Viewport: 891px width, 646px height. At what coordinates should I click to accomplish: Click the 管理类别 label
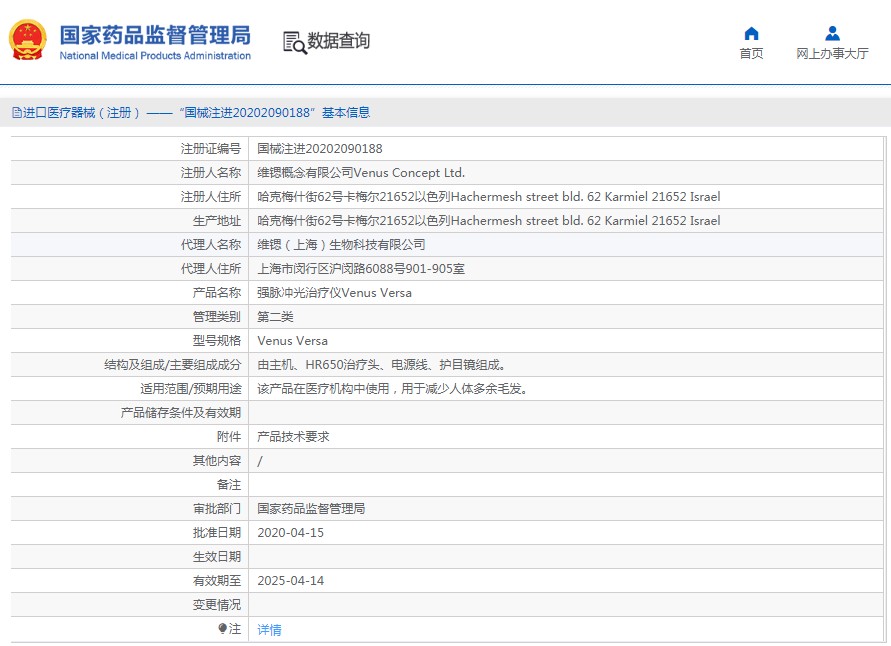(x=217, y=316)
